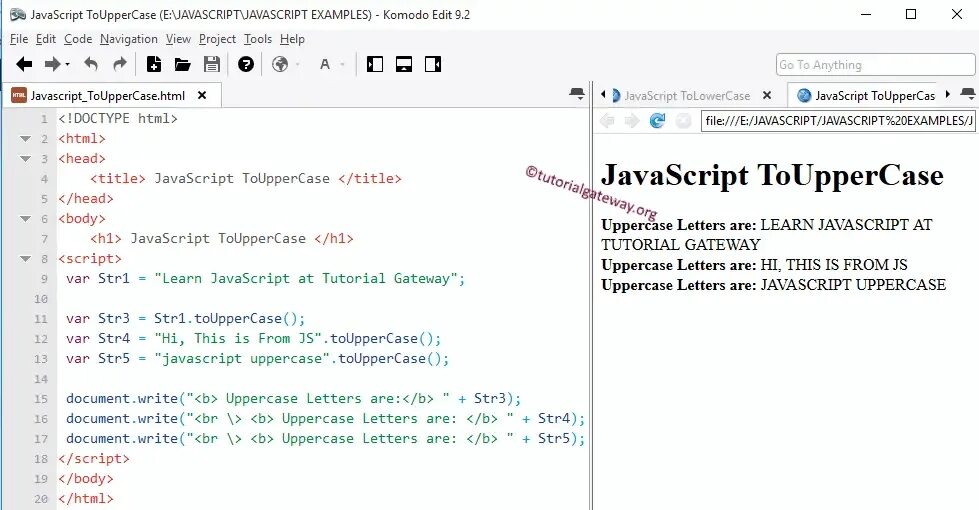Screen dimensions: 979x510
Task: Close the Javascript_ToUpperCase.html tab
Action: click(202, 96)
